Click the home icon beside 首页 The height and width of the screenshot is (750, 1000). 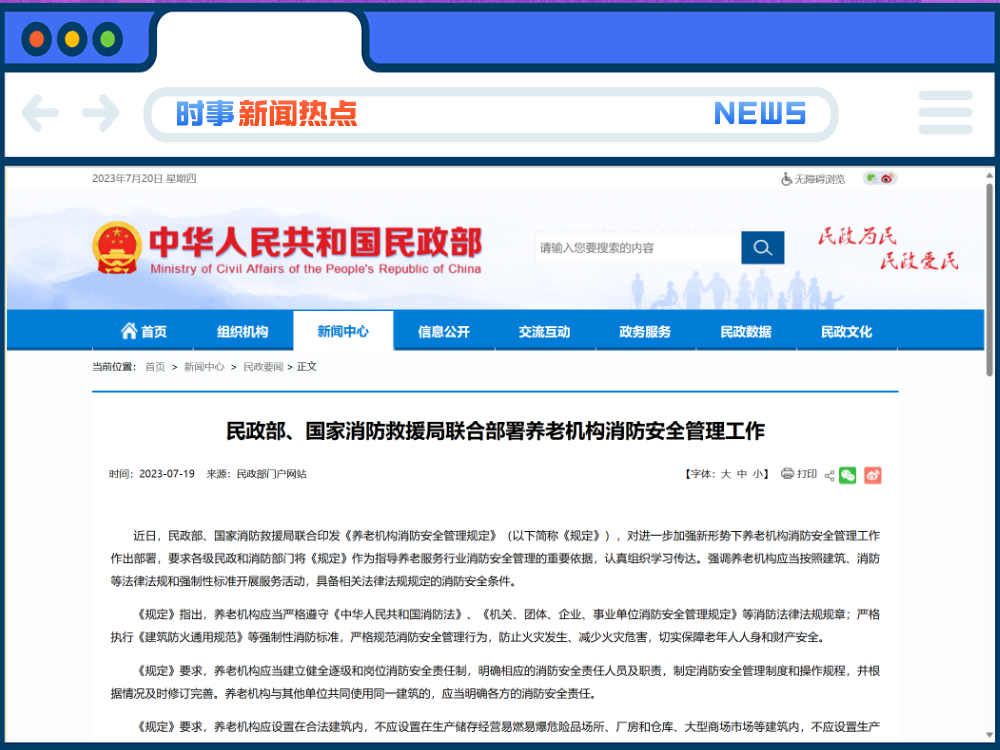(x=129, y=332)
